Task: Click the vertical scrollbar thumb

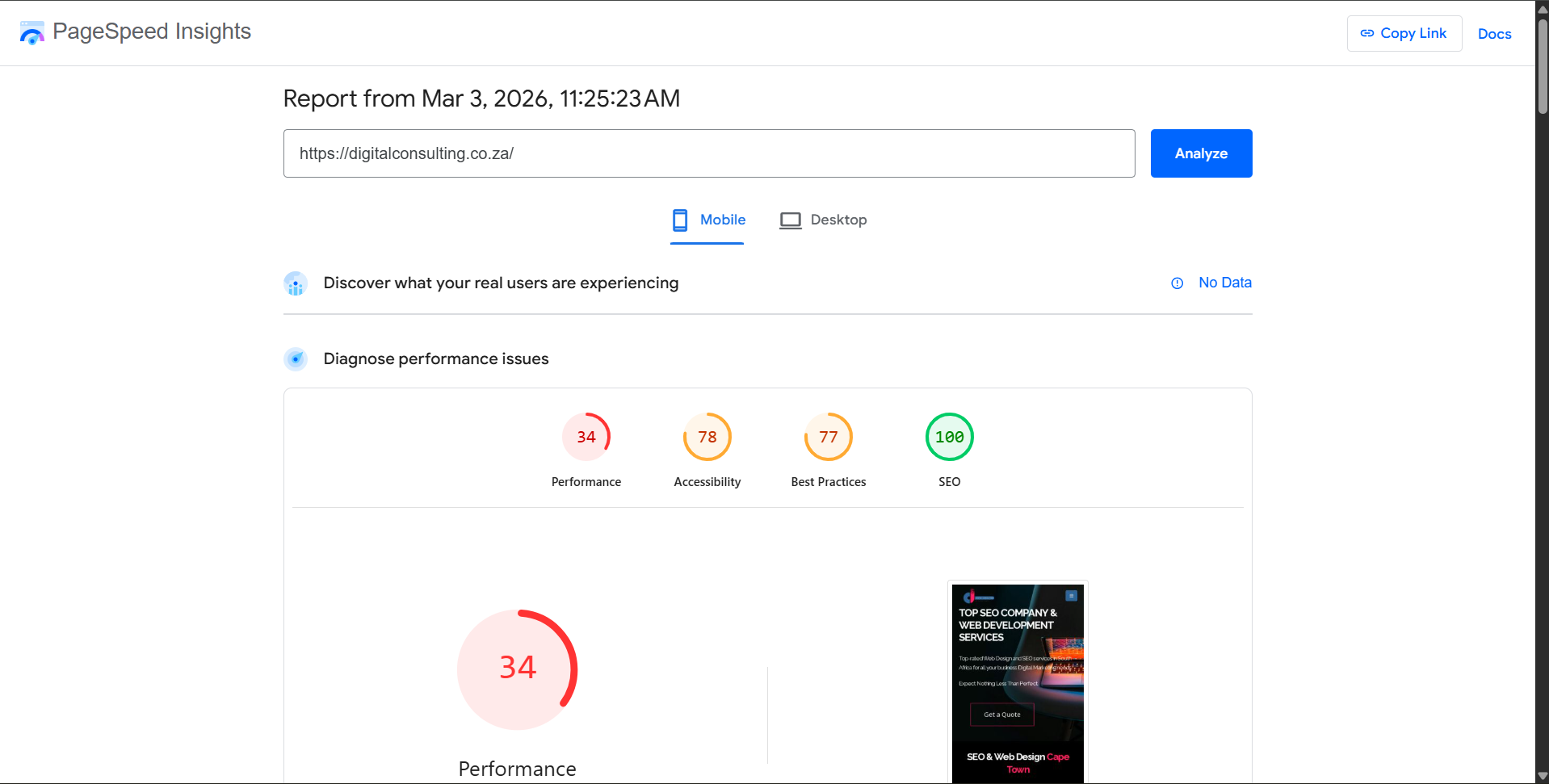Action: (1542, 66)
